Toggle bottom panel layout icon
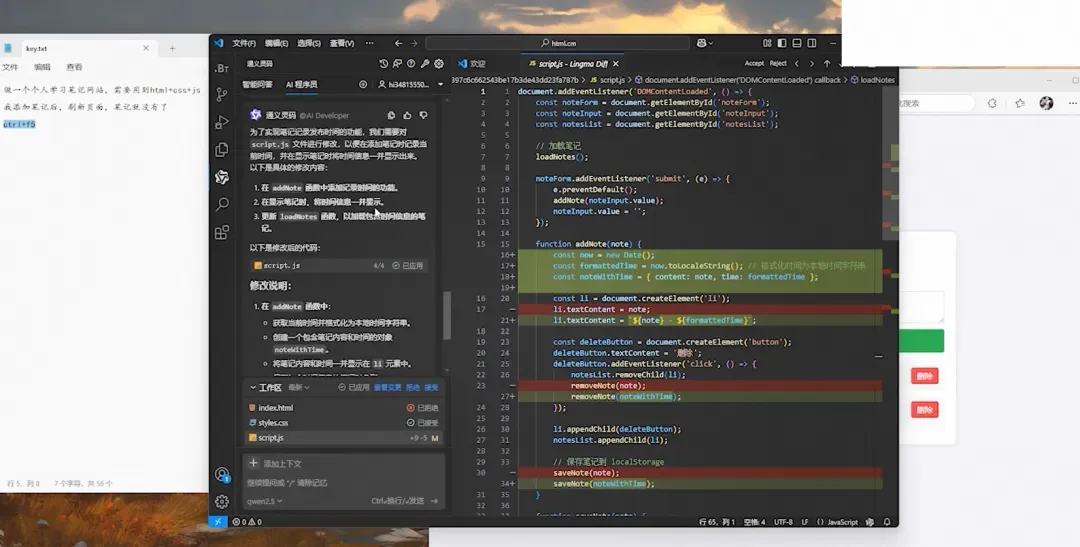The width and height of the screenshot is (1080, 547). coord(797,43)
